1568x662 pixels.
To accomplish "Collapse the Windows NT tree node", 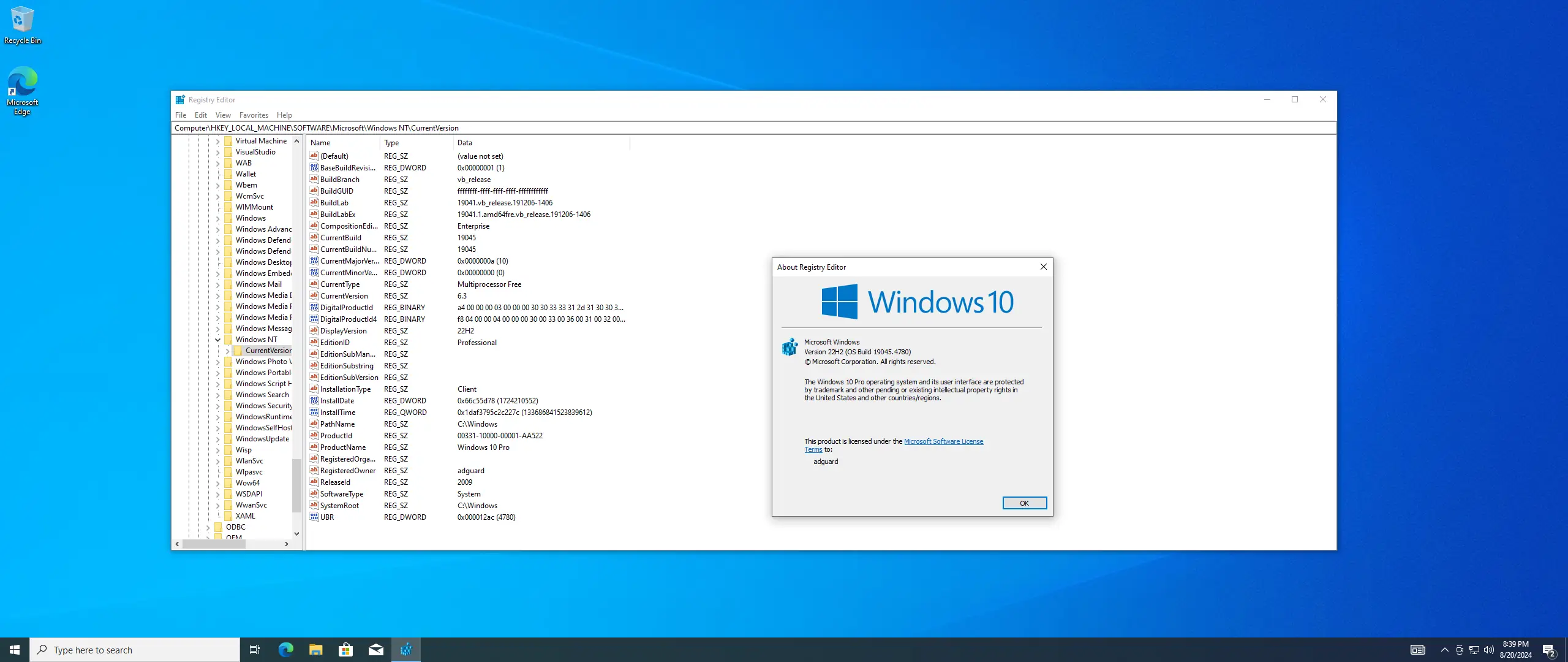I will click(x=217, y=340).
